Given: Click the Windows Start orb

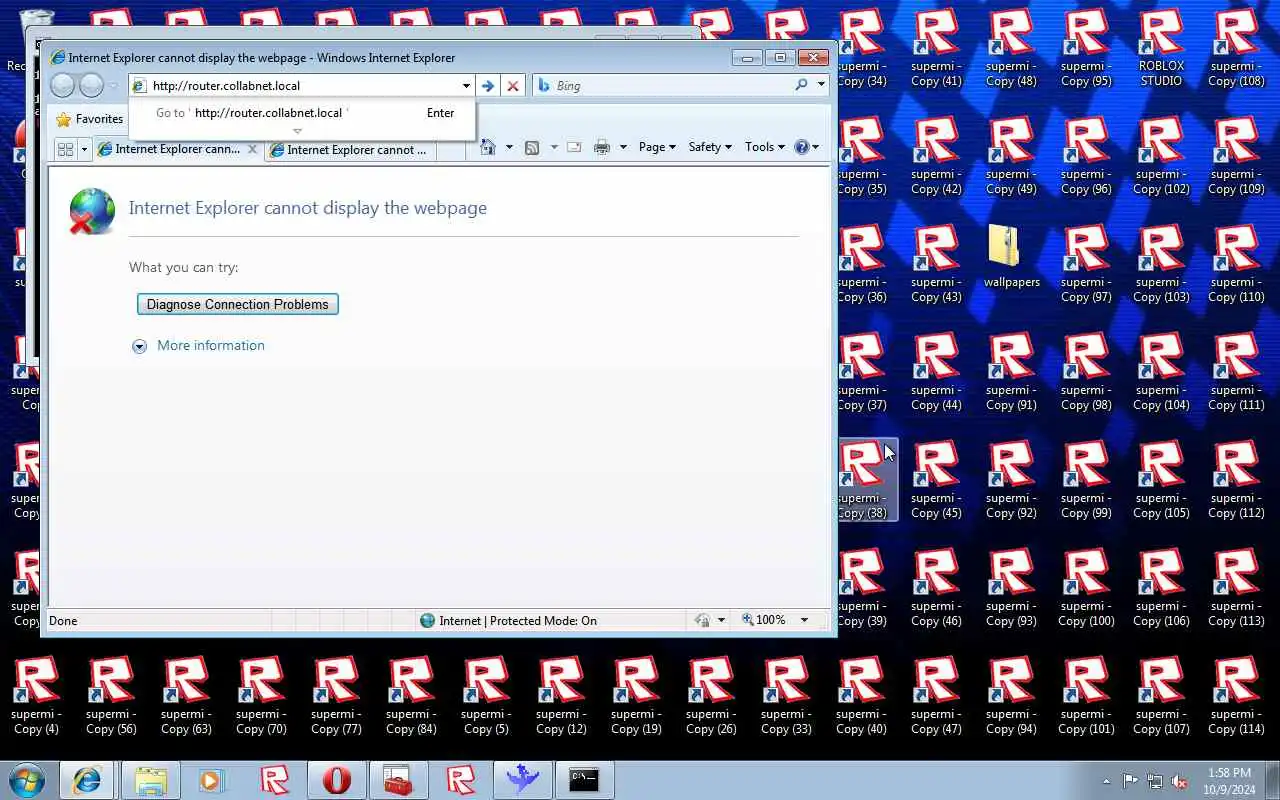Looking at the screenshot, I should click(x=27, y=780).
